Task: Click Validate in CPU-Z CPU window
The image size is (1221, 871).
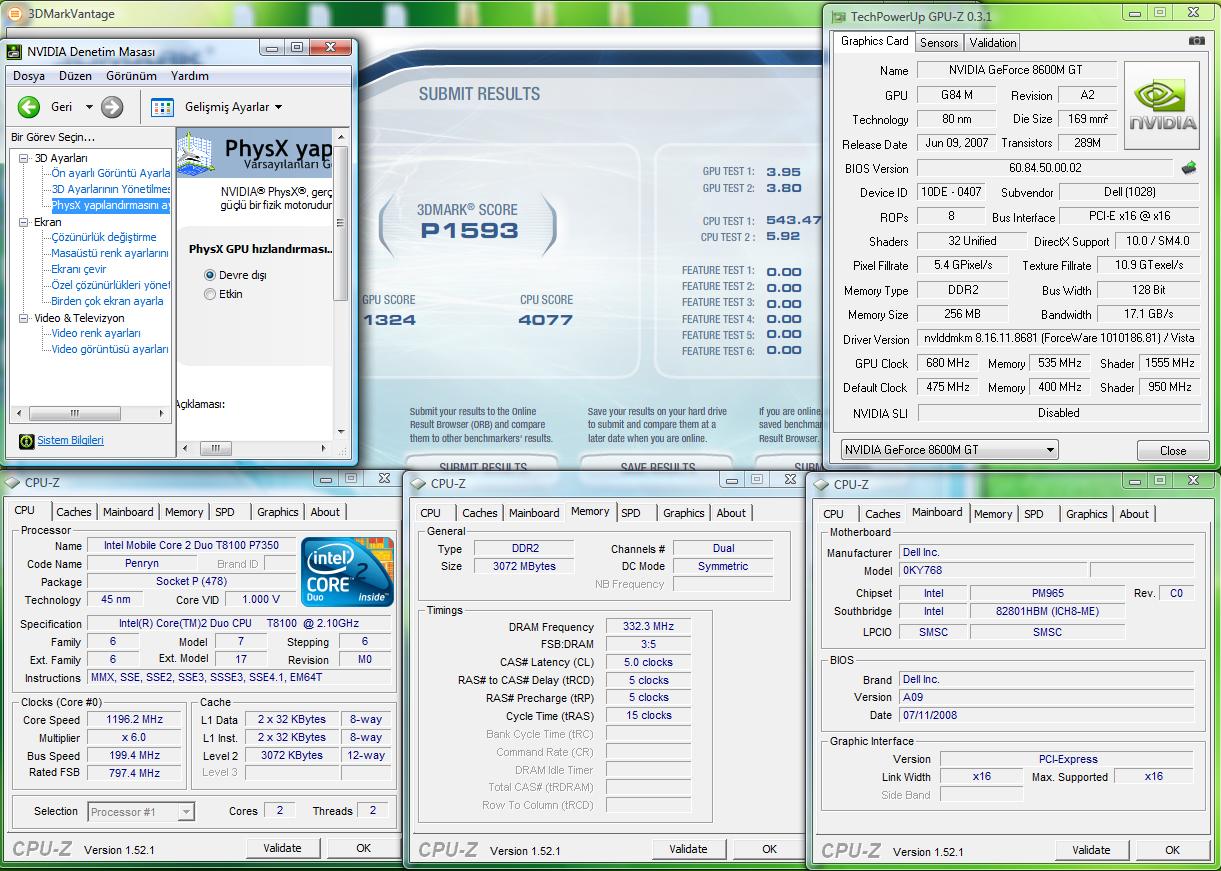Action: point(282,848)
